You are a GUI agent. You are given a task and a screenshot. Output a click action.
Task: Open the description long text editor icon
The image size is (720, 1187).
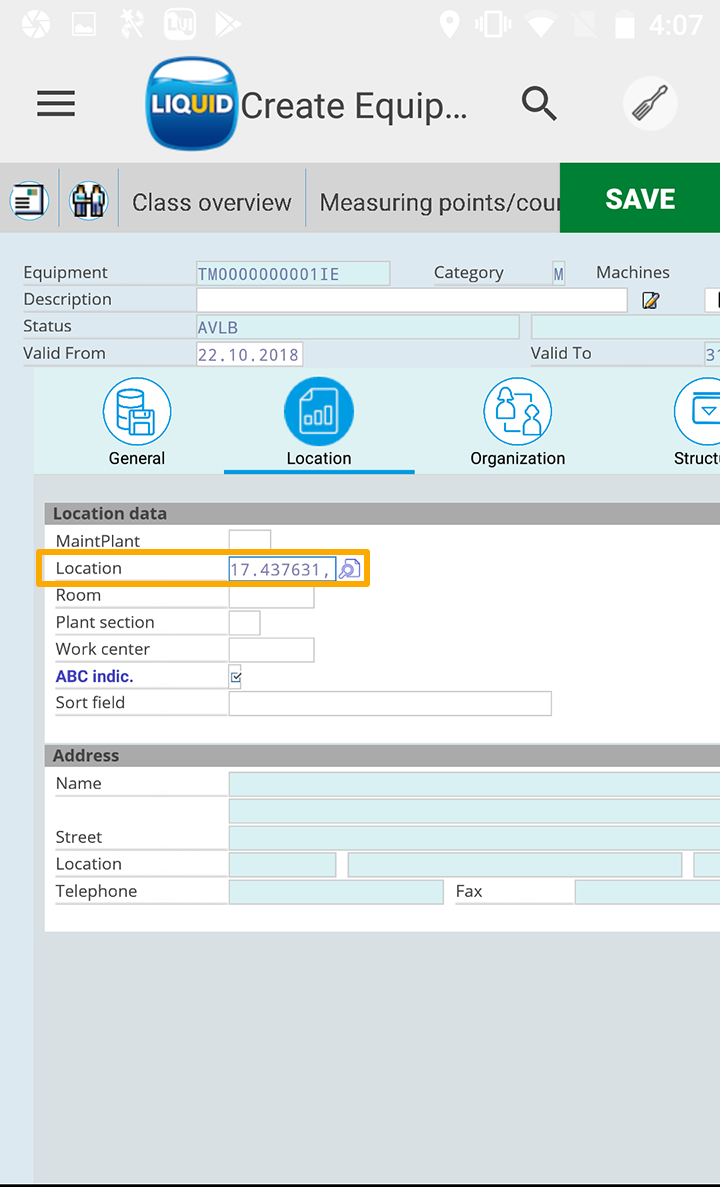(x=651, y=300)
